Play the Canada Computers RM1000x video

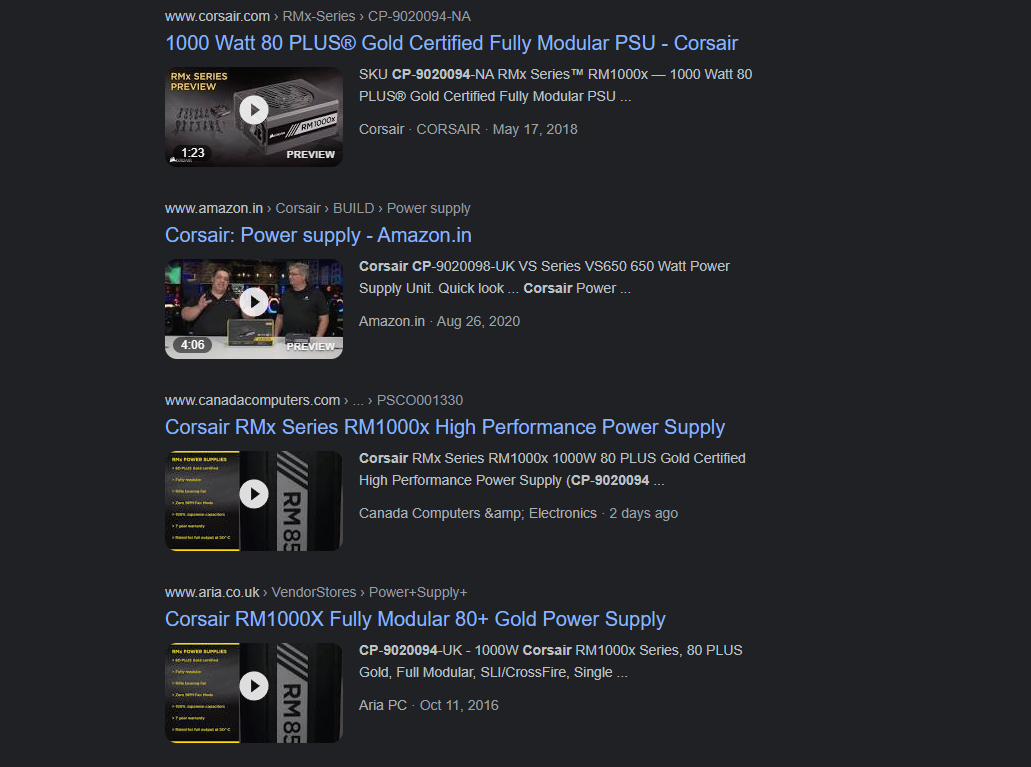(x=254, y=494)
